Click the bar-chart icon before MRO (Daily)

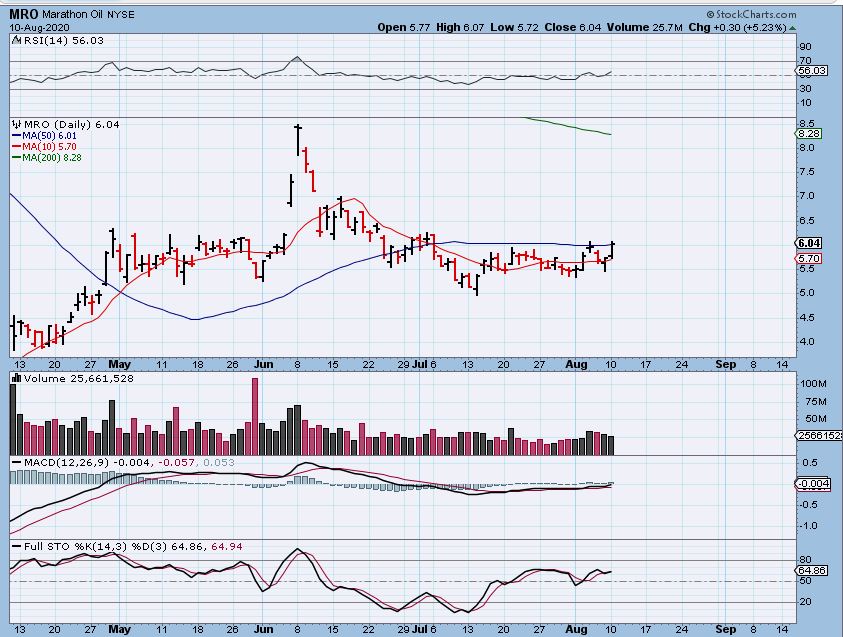[x=17, y=124]
